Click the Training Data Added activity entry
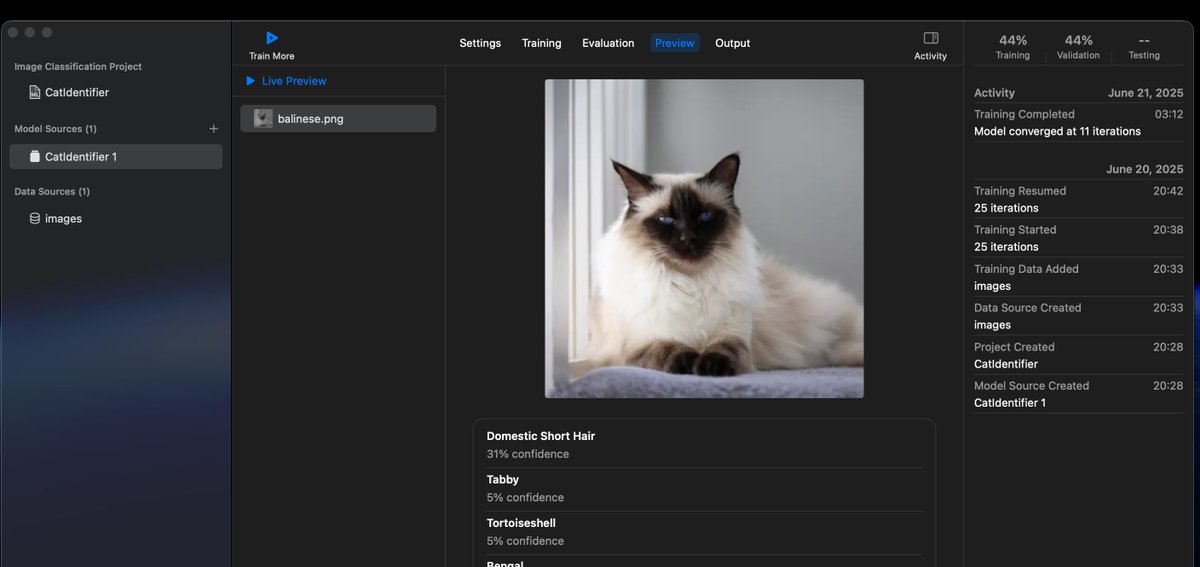Screen dimensions: 1200x567 coord(1078,277)
